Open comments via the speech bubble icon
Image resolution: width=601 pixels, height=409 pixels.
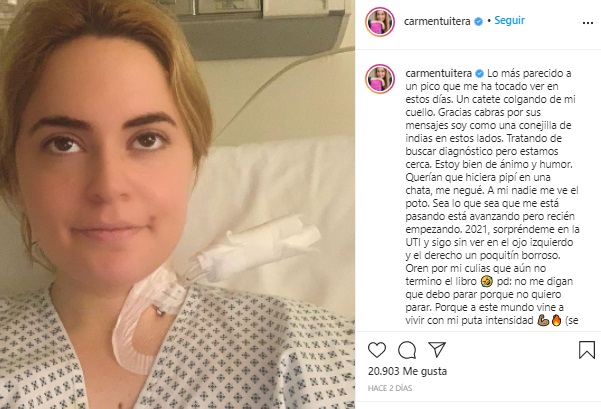pyautogui.click(x=407, y=350)
